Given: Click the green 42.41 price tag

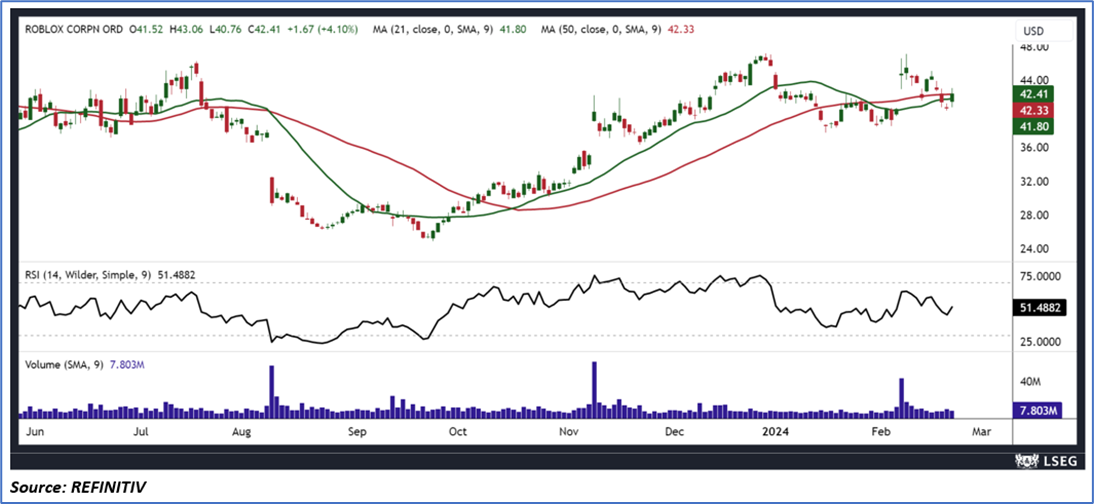Looking at the screenshot, I should tap(1033, 94).
